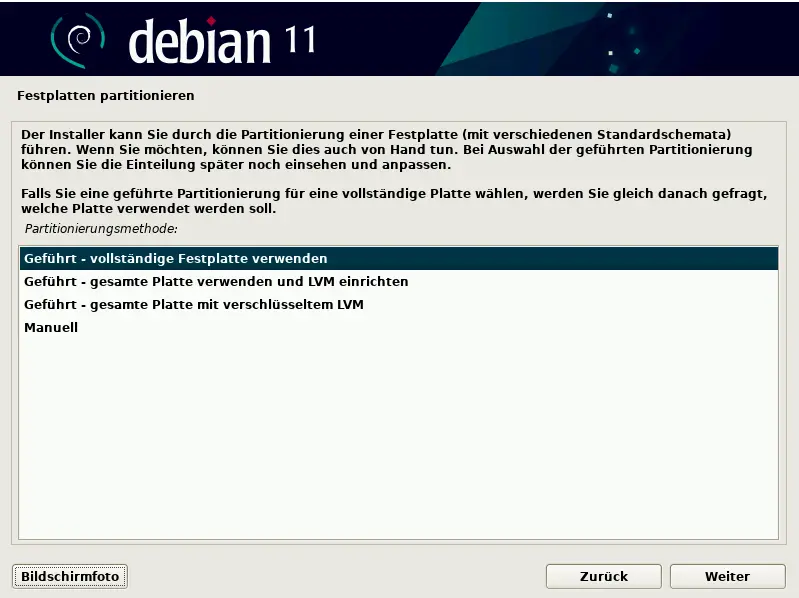The height and width of the screenshot is (598, 799).
Task: Click the red dot above the debian wordmark
Action: (x=211, y=18)
